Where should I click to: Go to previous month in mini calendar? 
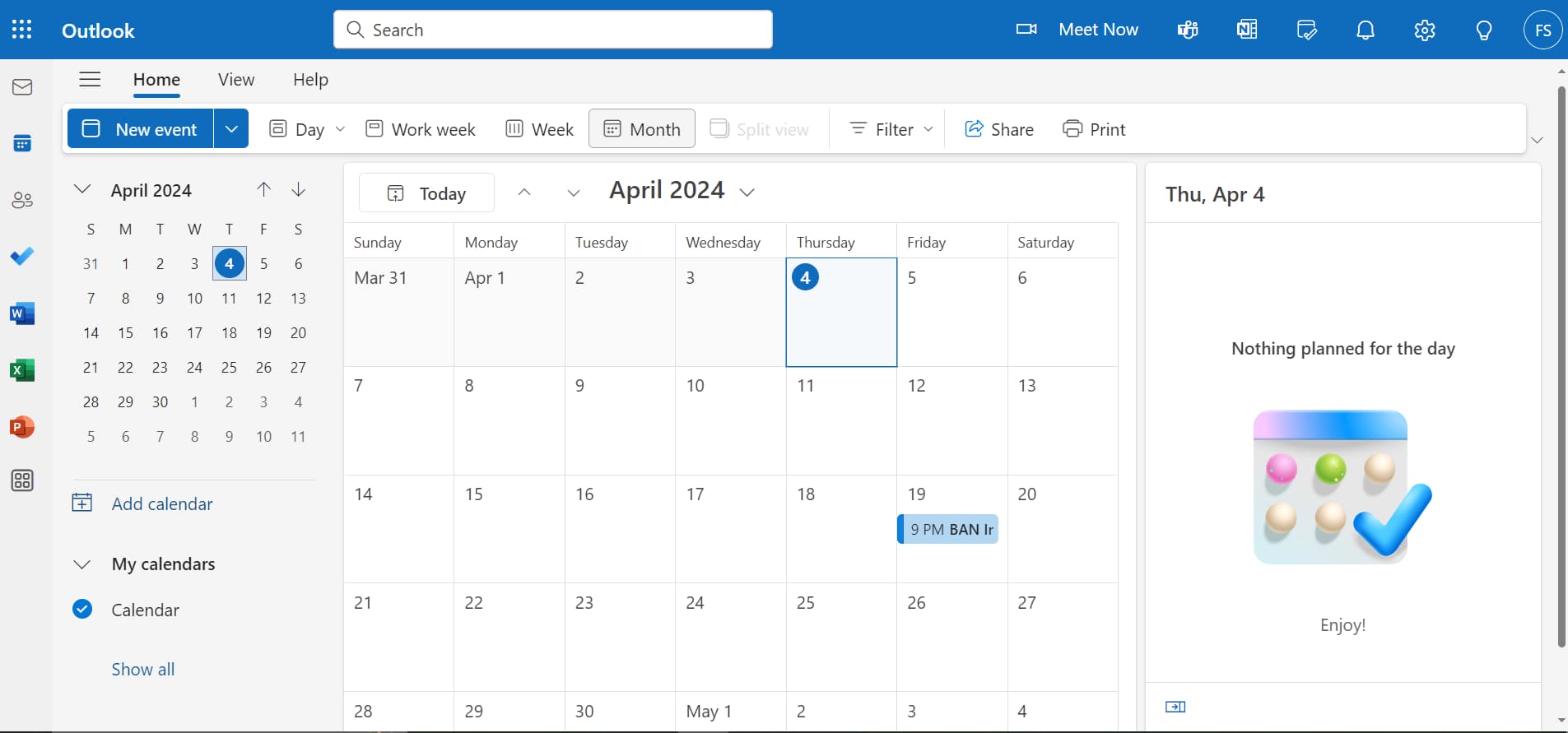pyautogui.click(x=263, y=189)
